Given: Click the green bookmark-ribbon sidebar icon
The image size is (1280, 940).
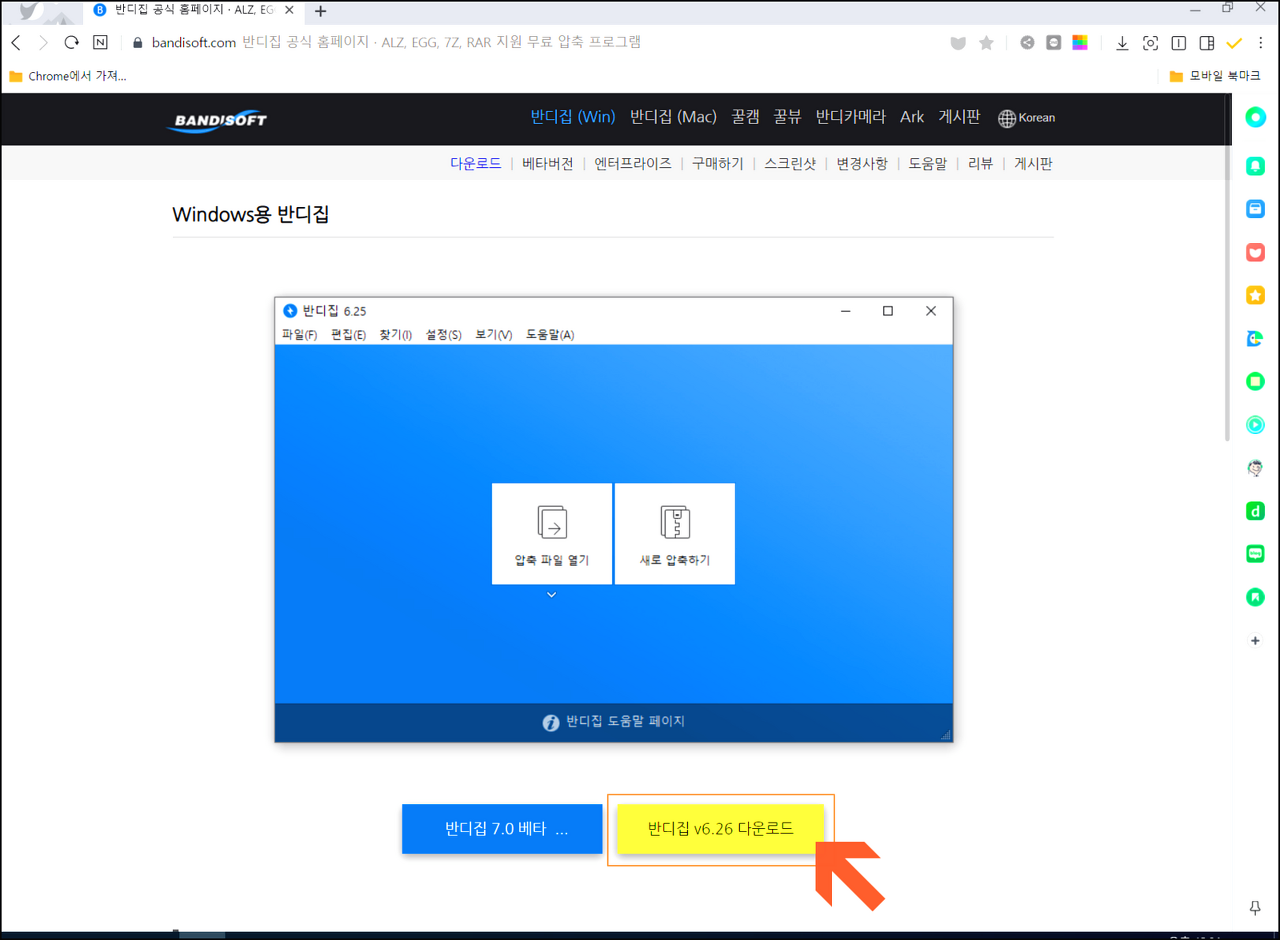Looking at the screenshot, I should pyautogui.click(x=1255, y=597).
